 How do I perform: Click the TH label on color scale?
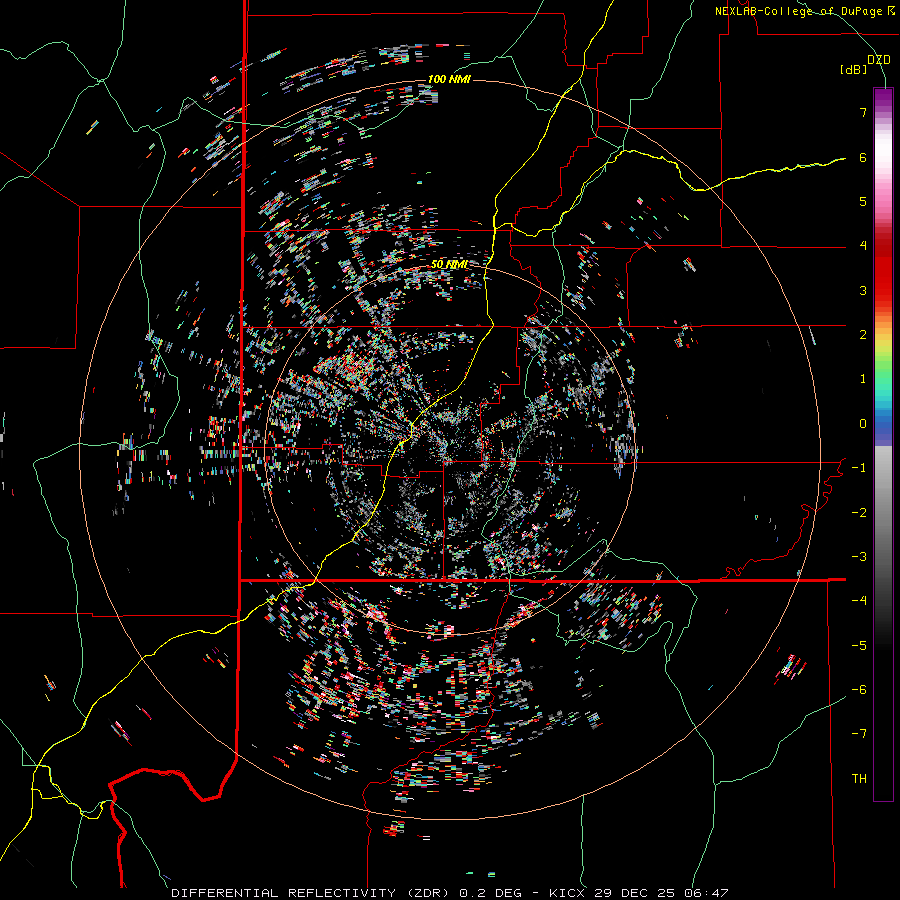pos(859,779)
